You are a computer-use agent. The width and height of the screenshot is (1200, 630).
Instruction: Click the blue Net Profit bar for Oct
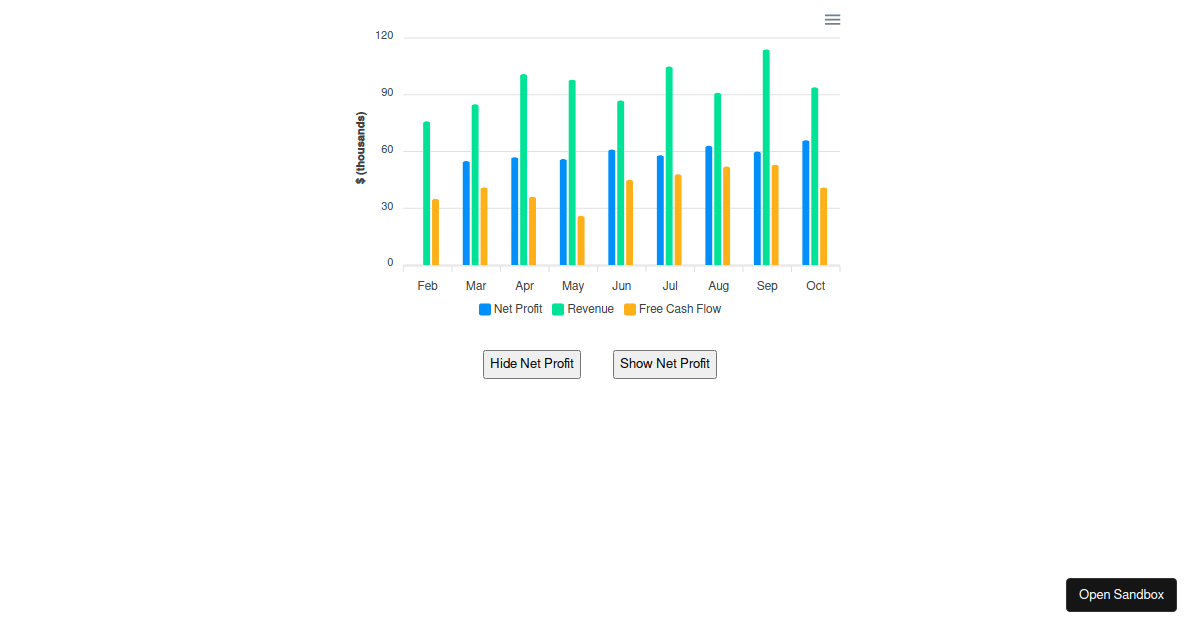[805, 200]
